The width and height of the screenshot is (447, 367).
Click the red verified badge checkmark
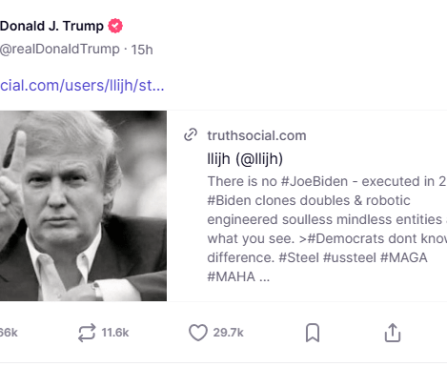pos(115,26)
